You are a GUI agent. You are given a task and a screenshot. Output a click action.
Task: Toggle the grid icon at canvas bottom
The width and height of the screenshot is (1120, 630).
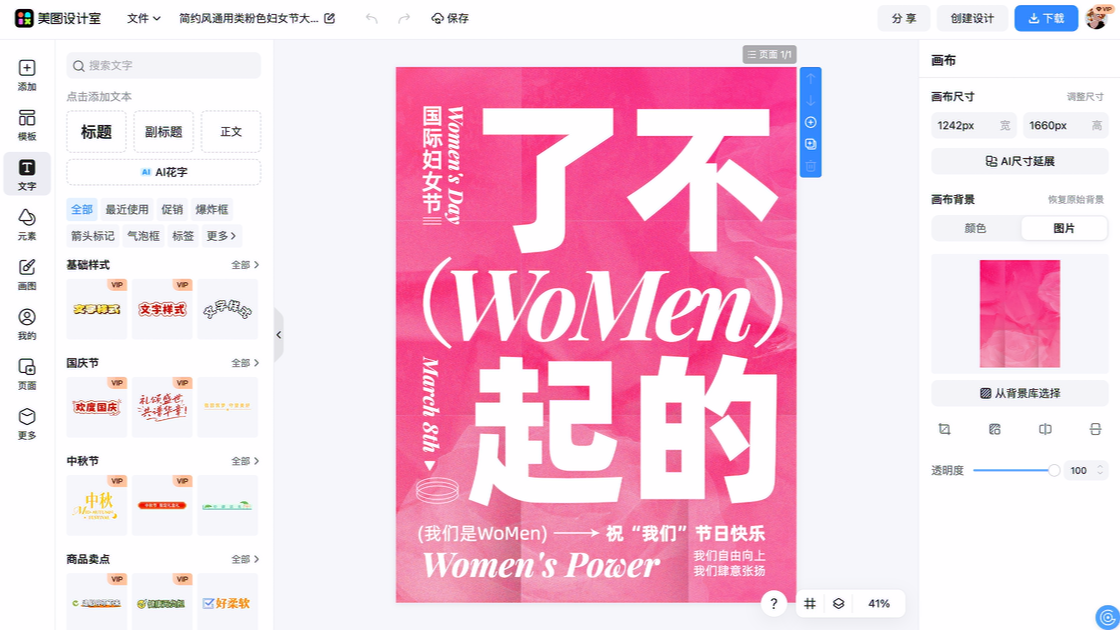pyautogui.click(x=810, y=603)
